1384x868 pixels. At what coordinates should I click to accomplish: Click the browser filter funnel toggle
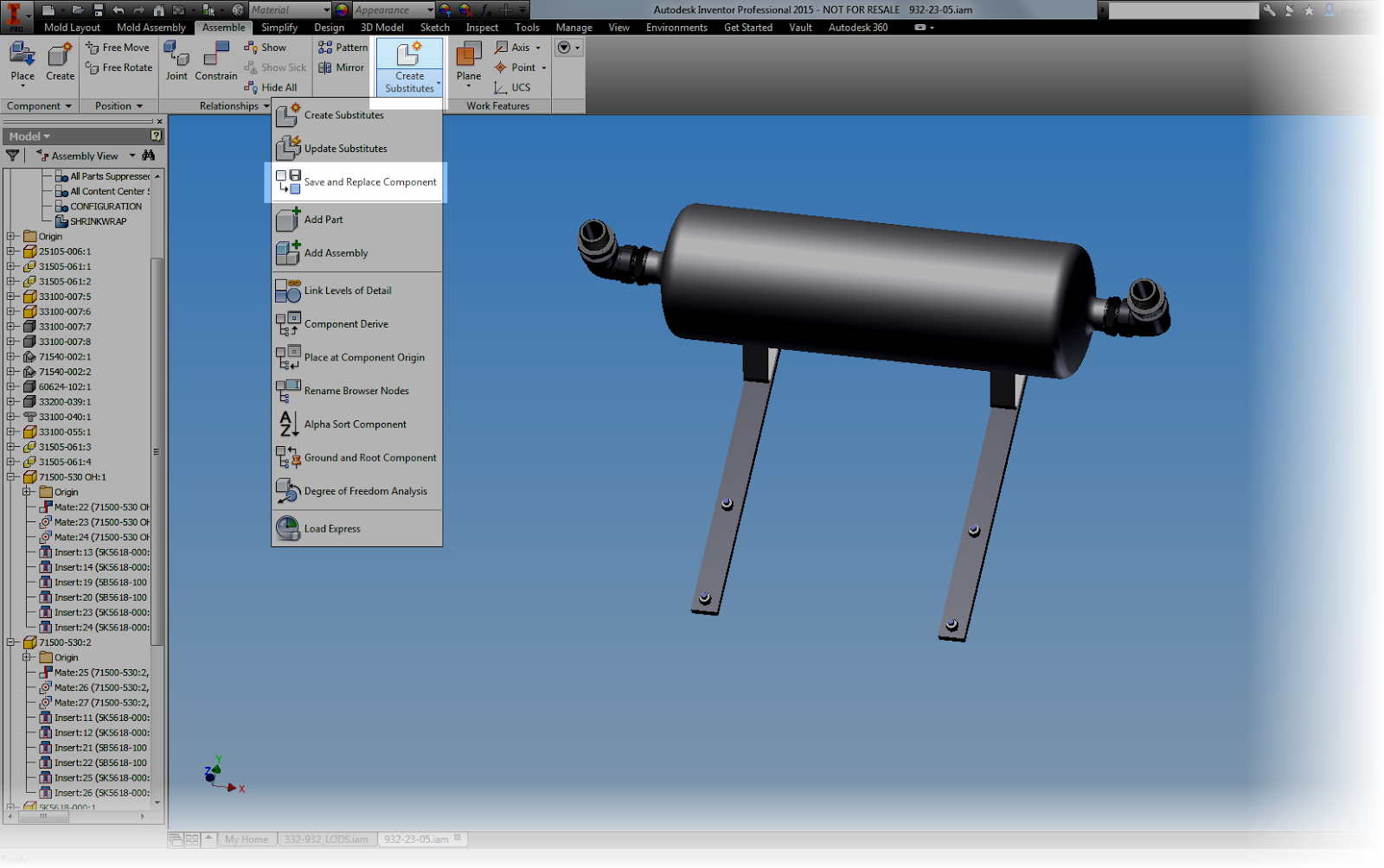coord(12,156)
